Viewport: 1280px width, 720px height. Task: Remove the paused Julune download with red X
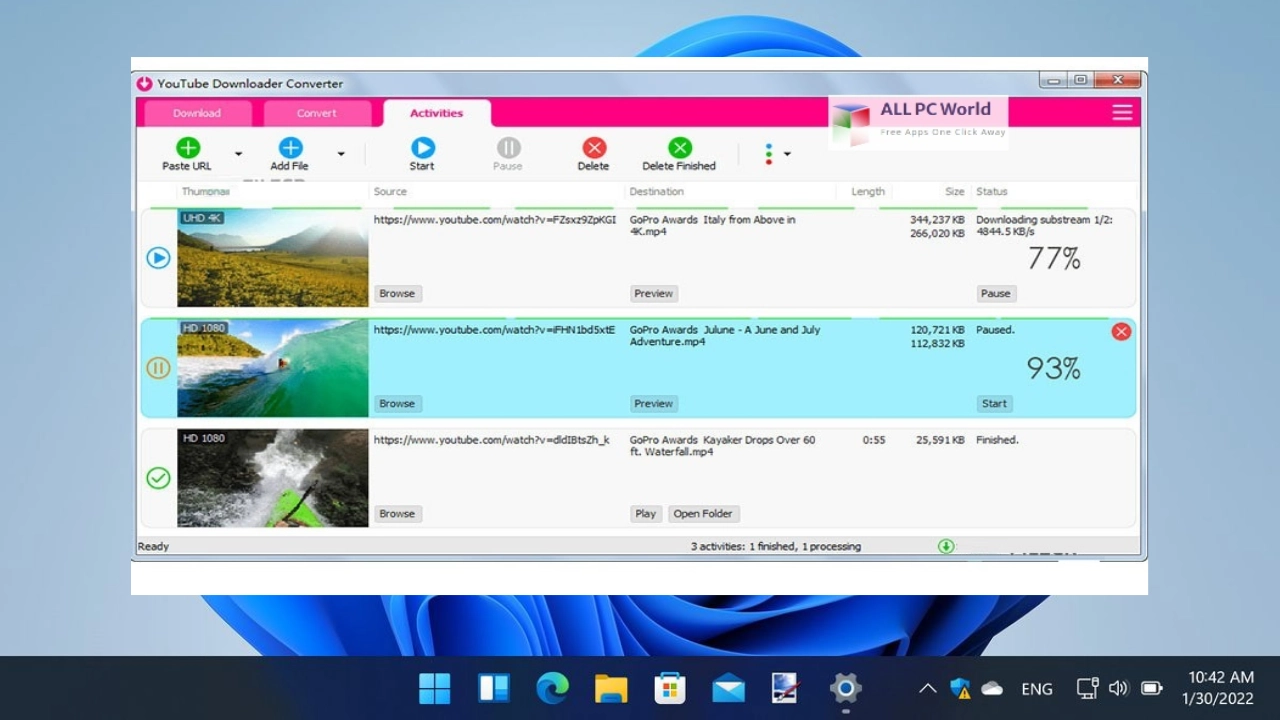(1121, 331)
